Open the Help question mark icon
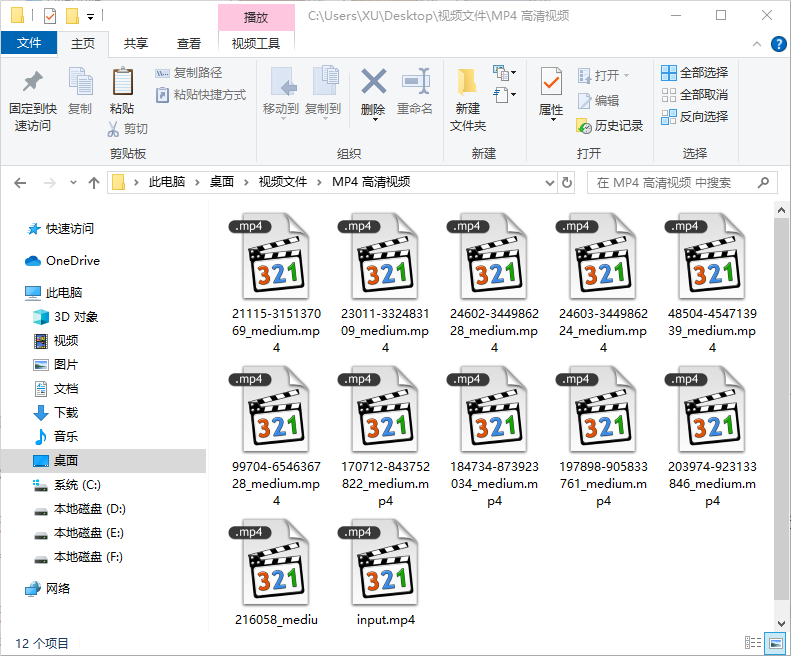 pyautogui.click(x=778, y=44)
